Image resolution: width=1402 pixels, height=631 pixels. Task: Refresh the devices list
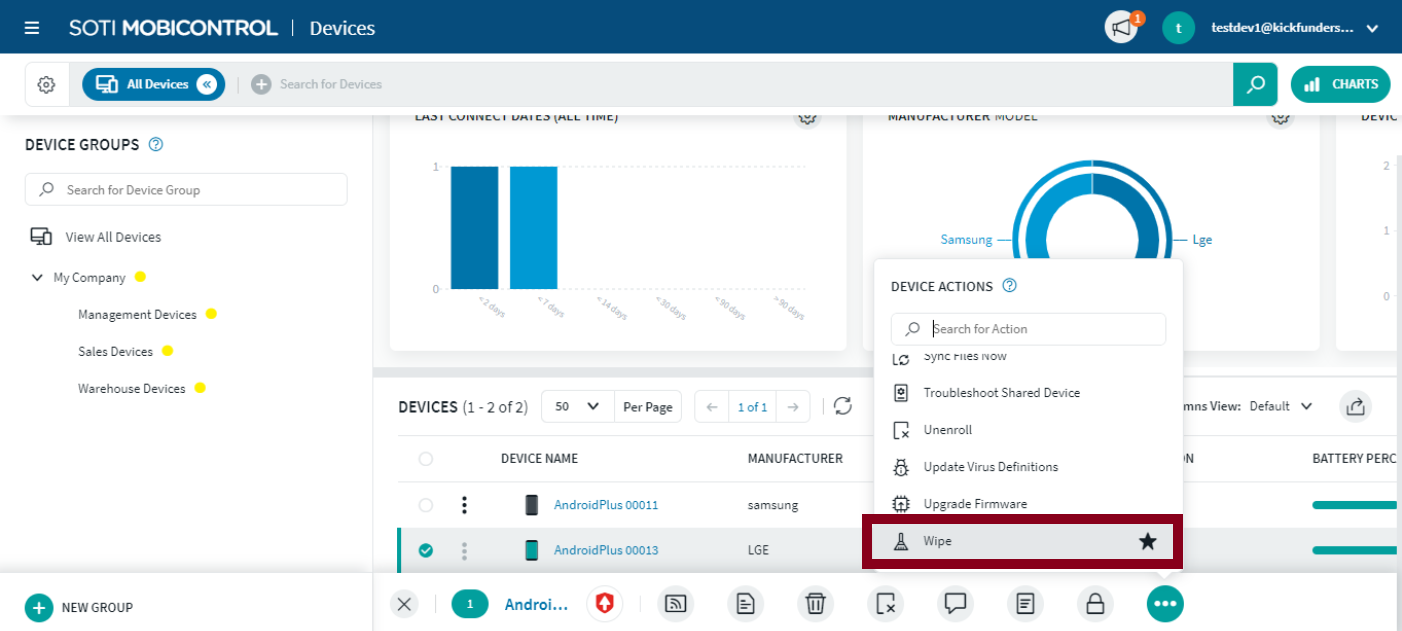(843, 406)
